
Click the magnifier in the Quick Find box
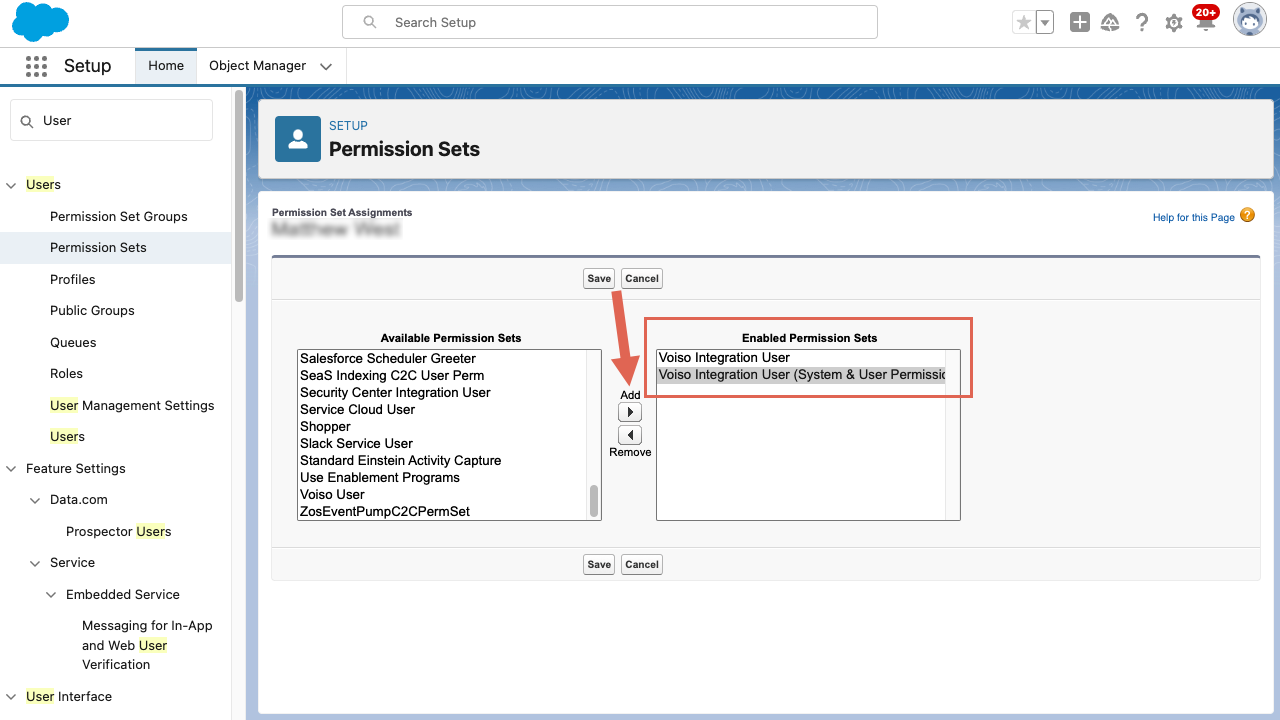coord(28,121)
